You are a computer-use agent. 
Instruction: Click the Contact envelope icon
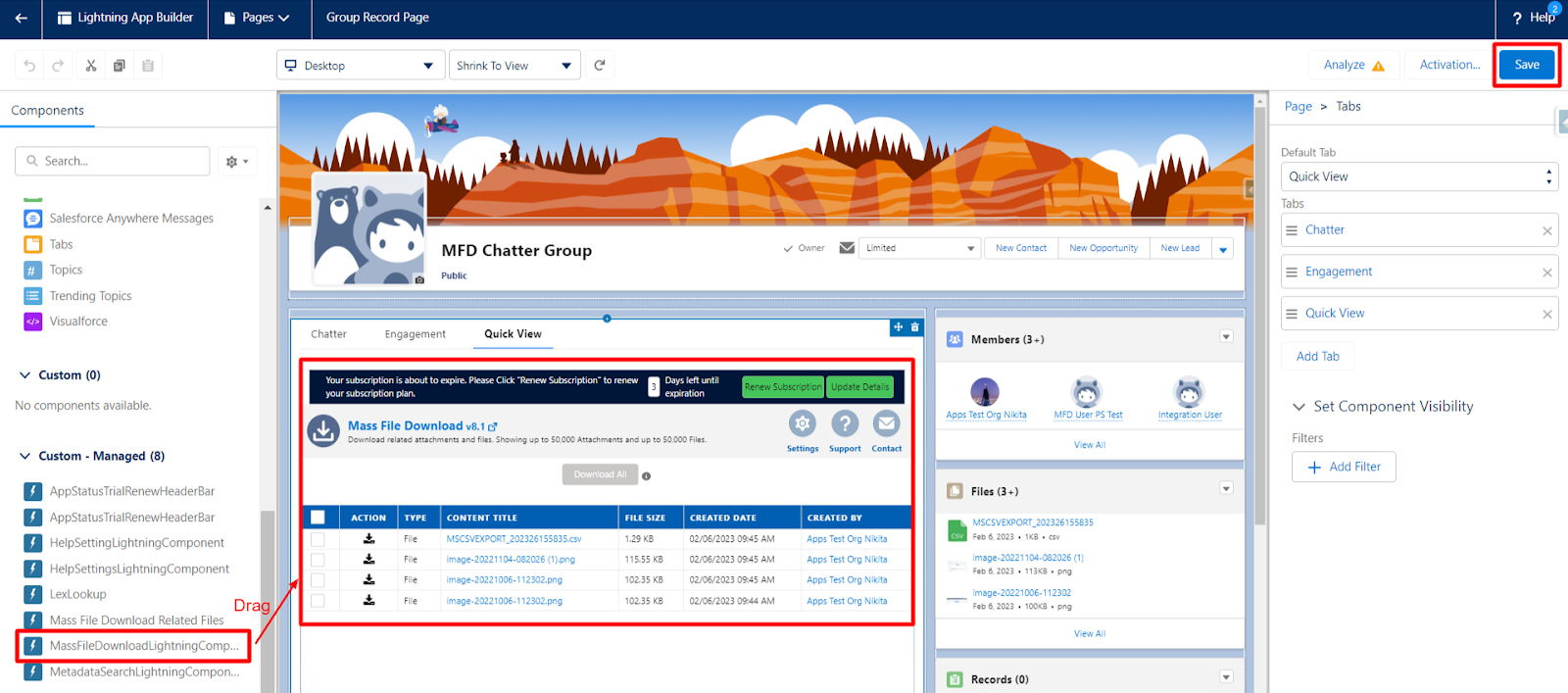(x=886, y=423)
